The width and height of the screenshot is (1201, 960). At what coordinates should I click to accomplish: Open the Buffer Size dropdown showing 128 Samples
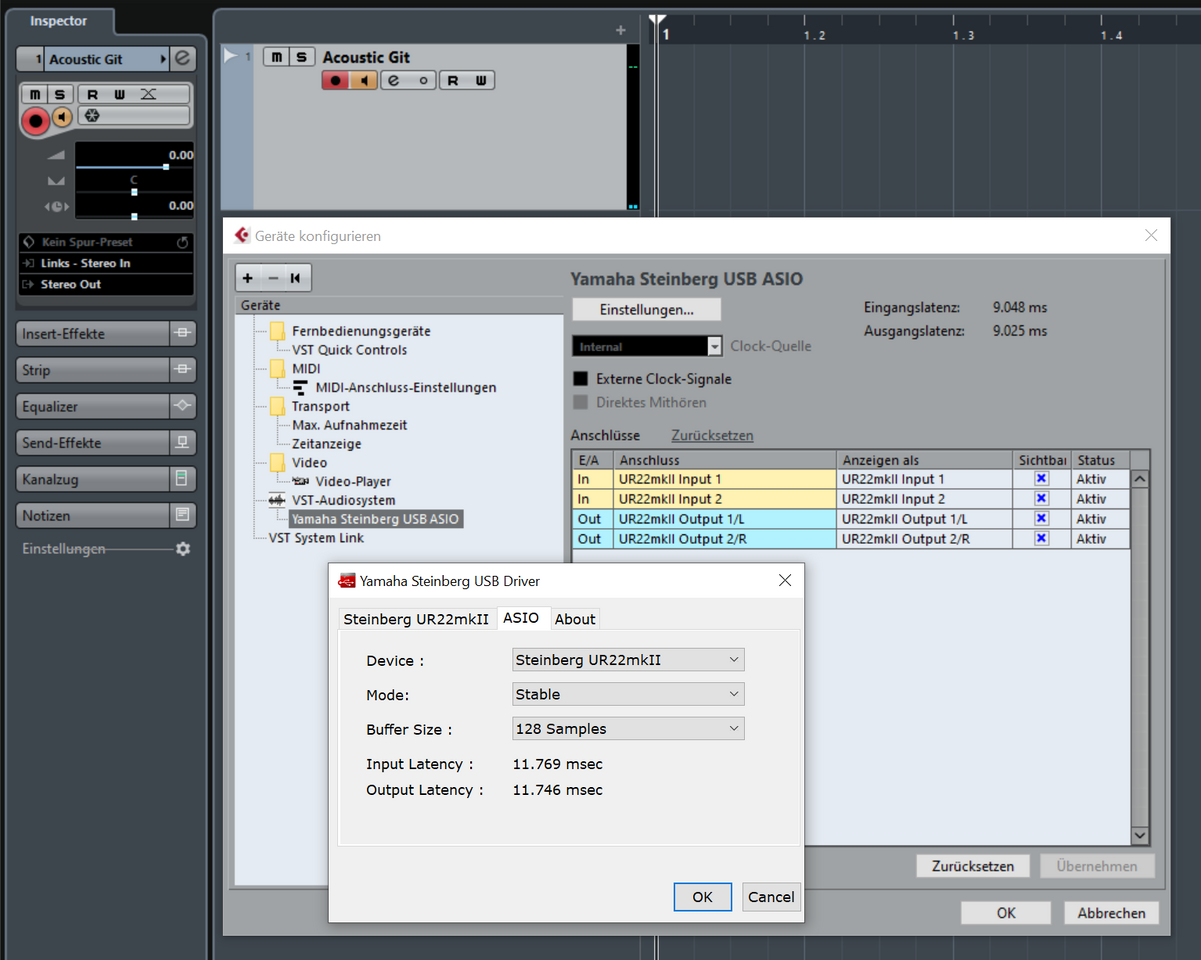pos(628,729)
